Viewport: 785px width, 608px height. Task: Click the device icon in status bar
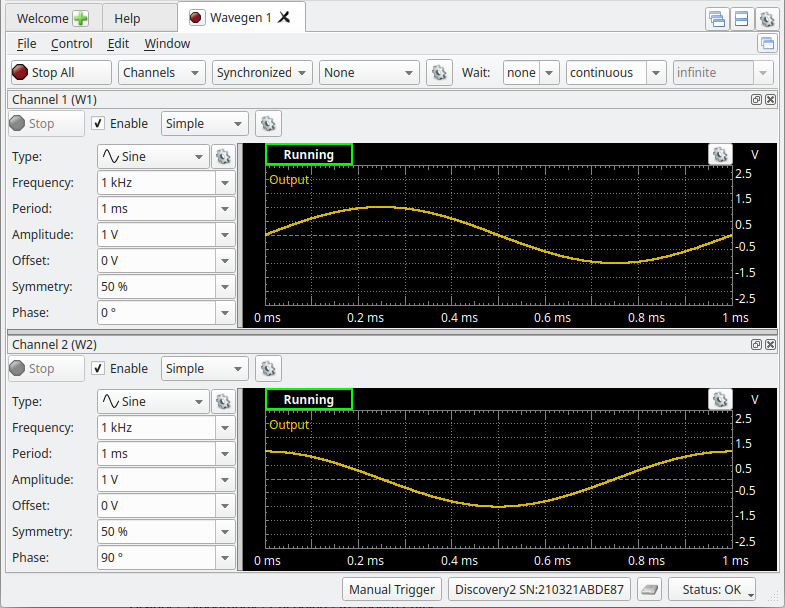point(649,589)
